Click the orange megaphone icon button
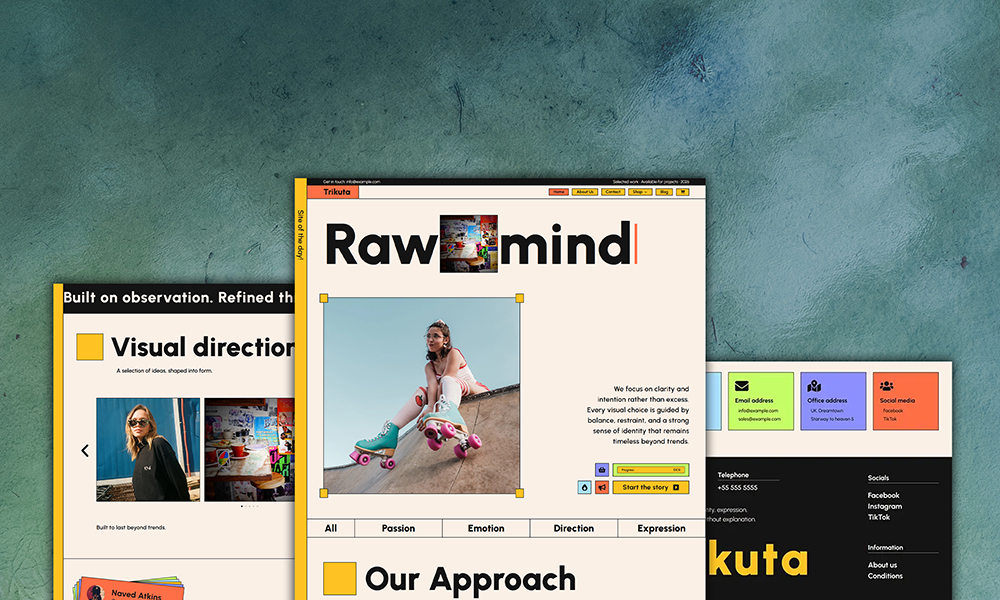This screenshot has height=600, width=1000. pos(602,487)
